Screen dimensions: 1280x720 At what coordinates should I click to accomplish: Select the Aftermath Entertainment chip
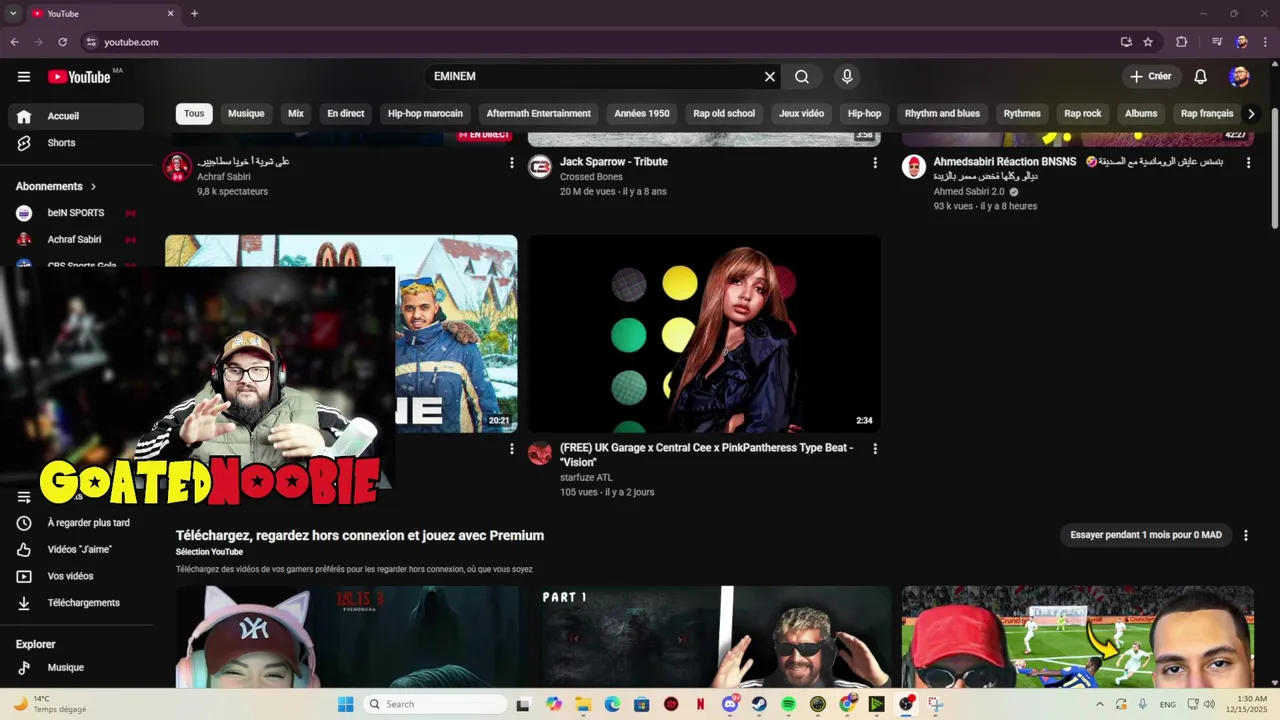(x=538, y=114)
